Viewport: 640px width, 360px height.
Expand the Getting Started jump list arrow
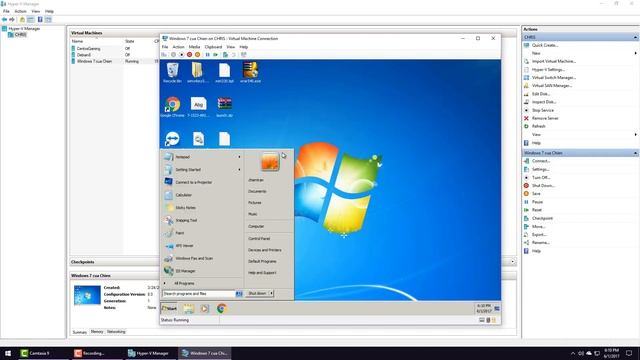tap(239, 170)
